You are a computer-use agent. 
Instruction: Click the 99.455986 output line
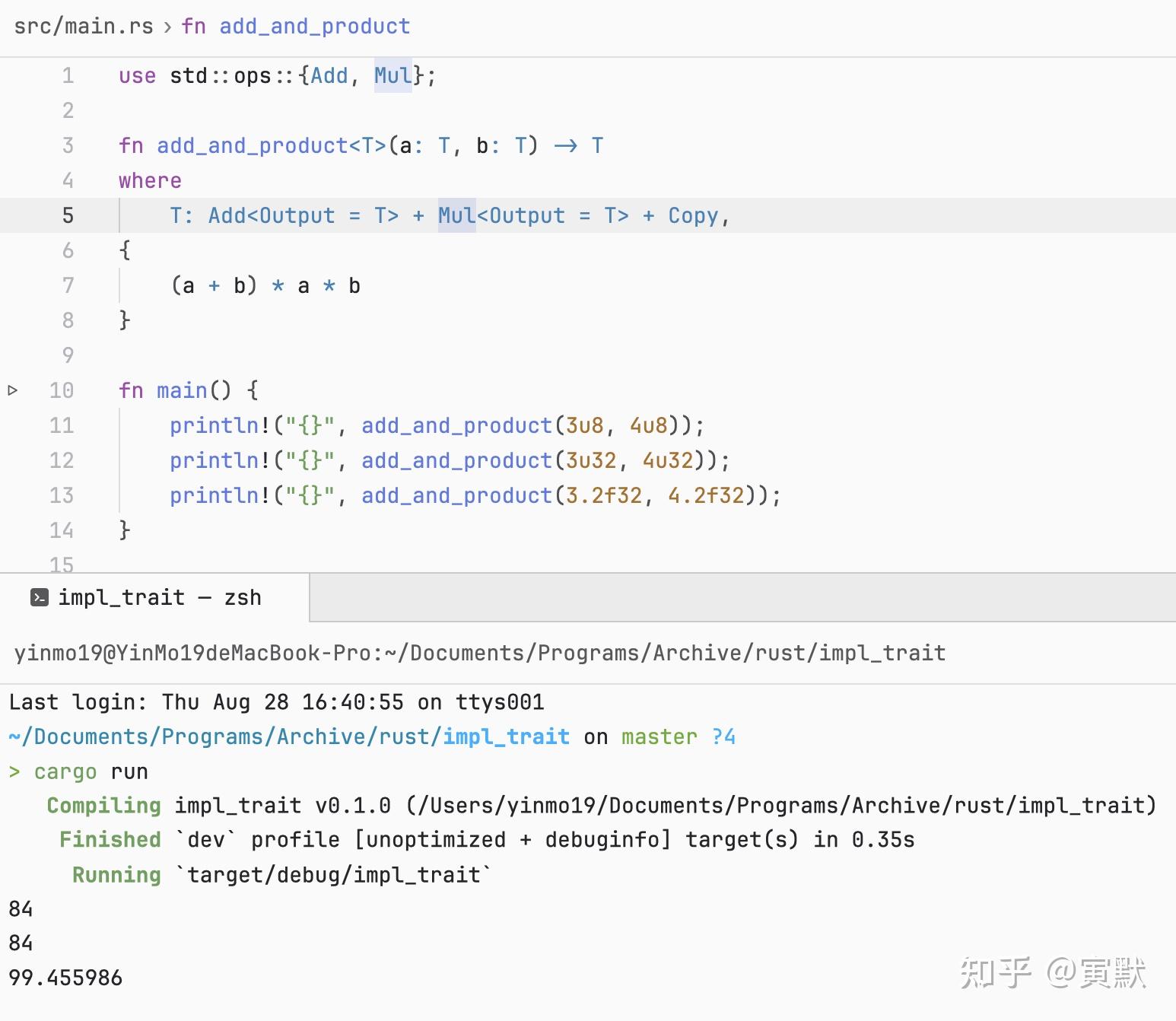66,978
